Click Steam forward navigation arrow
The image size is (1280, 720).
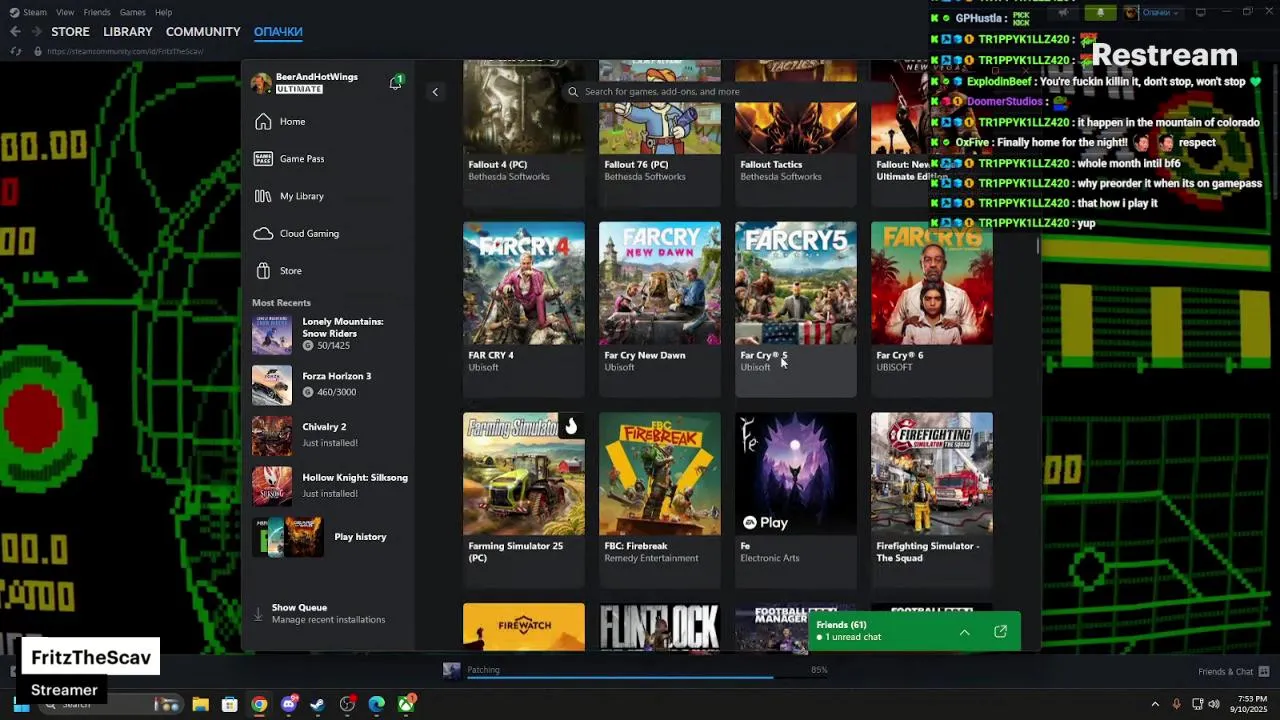point(35,32)
